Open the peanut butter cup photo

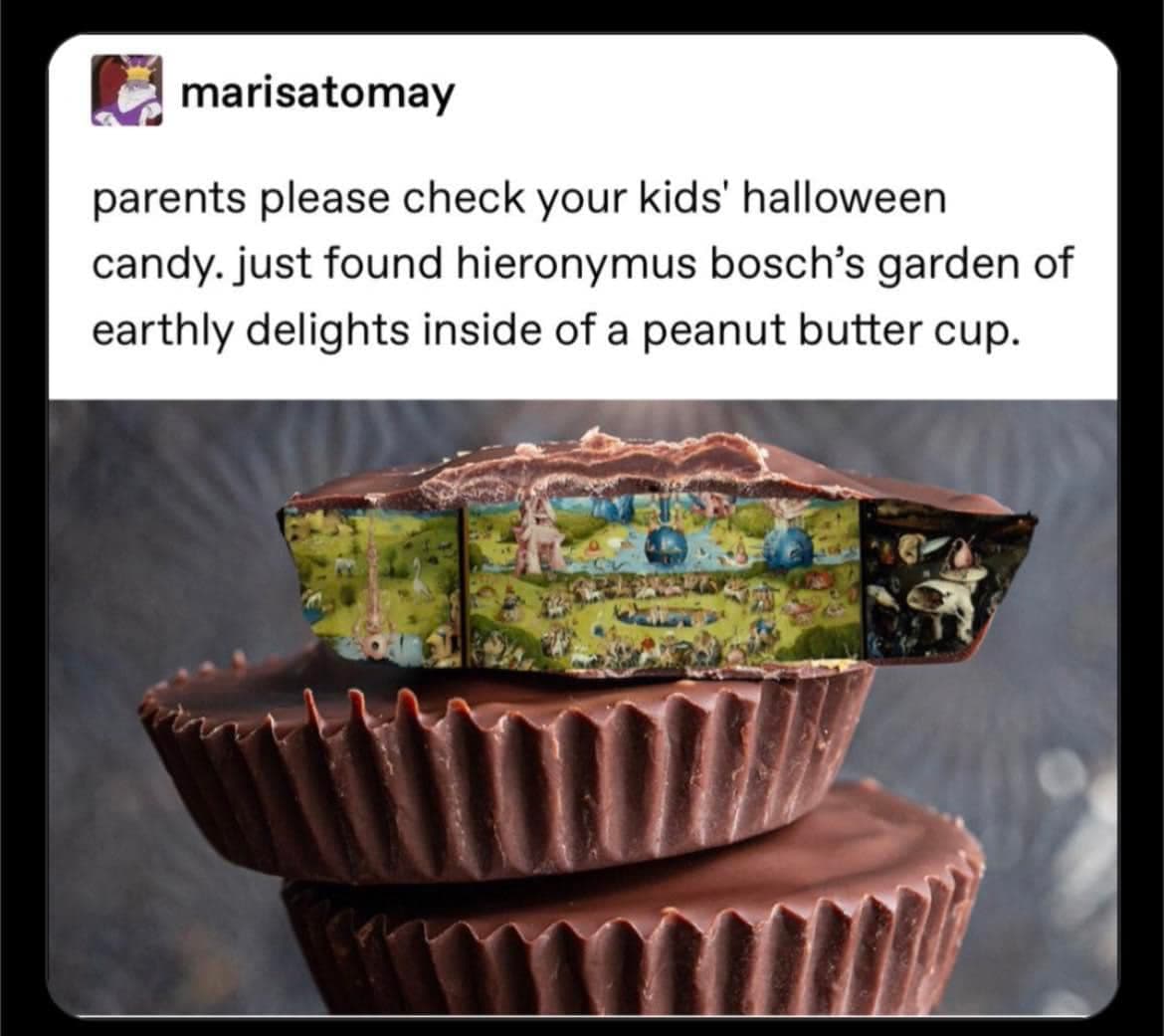583,708
